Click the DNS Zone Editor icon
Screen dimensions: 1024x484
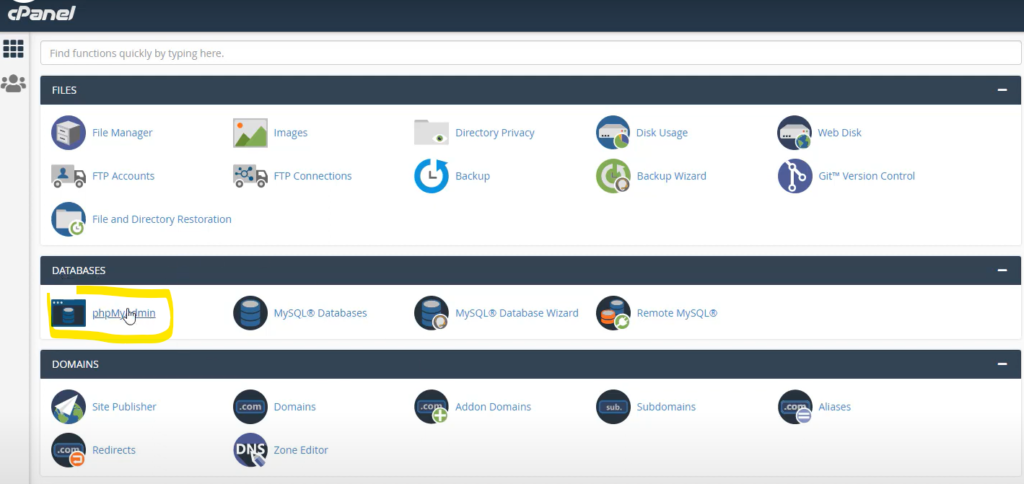250,450
